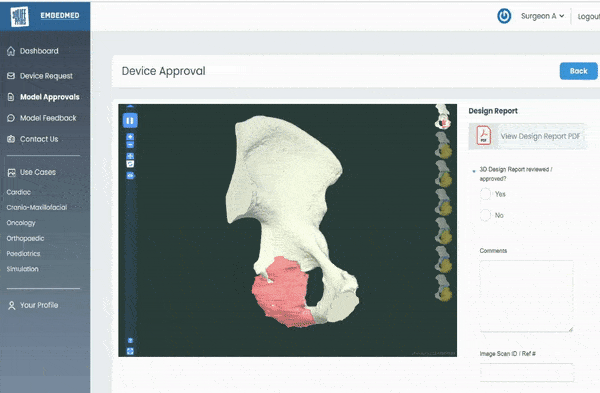Pause the 3D model rotation

130,121
